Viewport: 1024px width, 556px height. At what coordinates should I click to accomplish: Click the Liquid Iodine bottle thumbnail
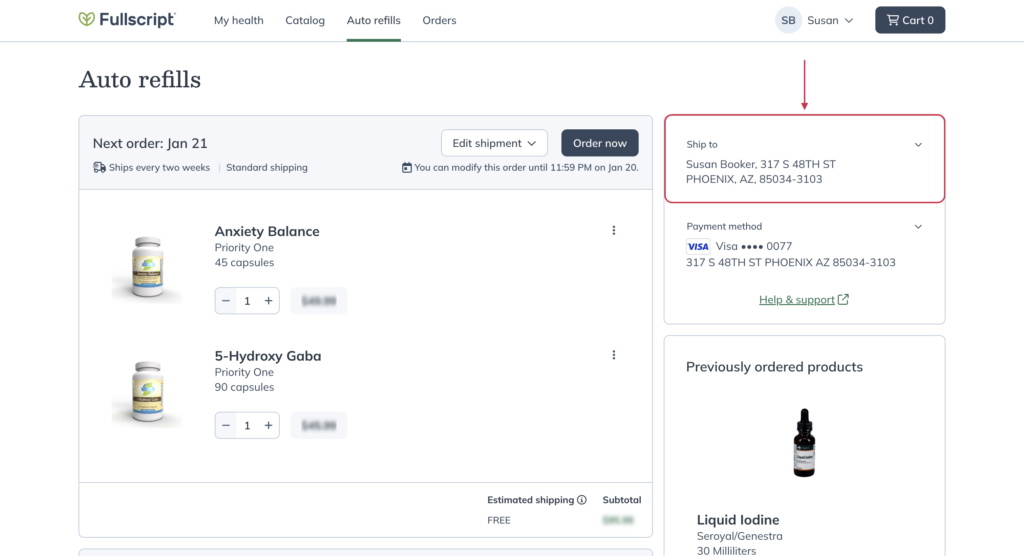click(804, 443)
